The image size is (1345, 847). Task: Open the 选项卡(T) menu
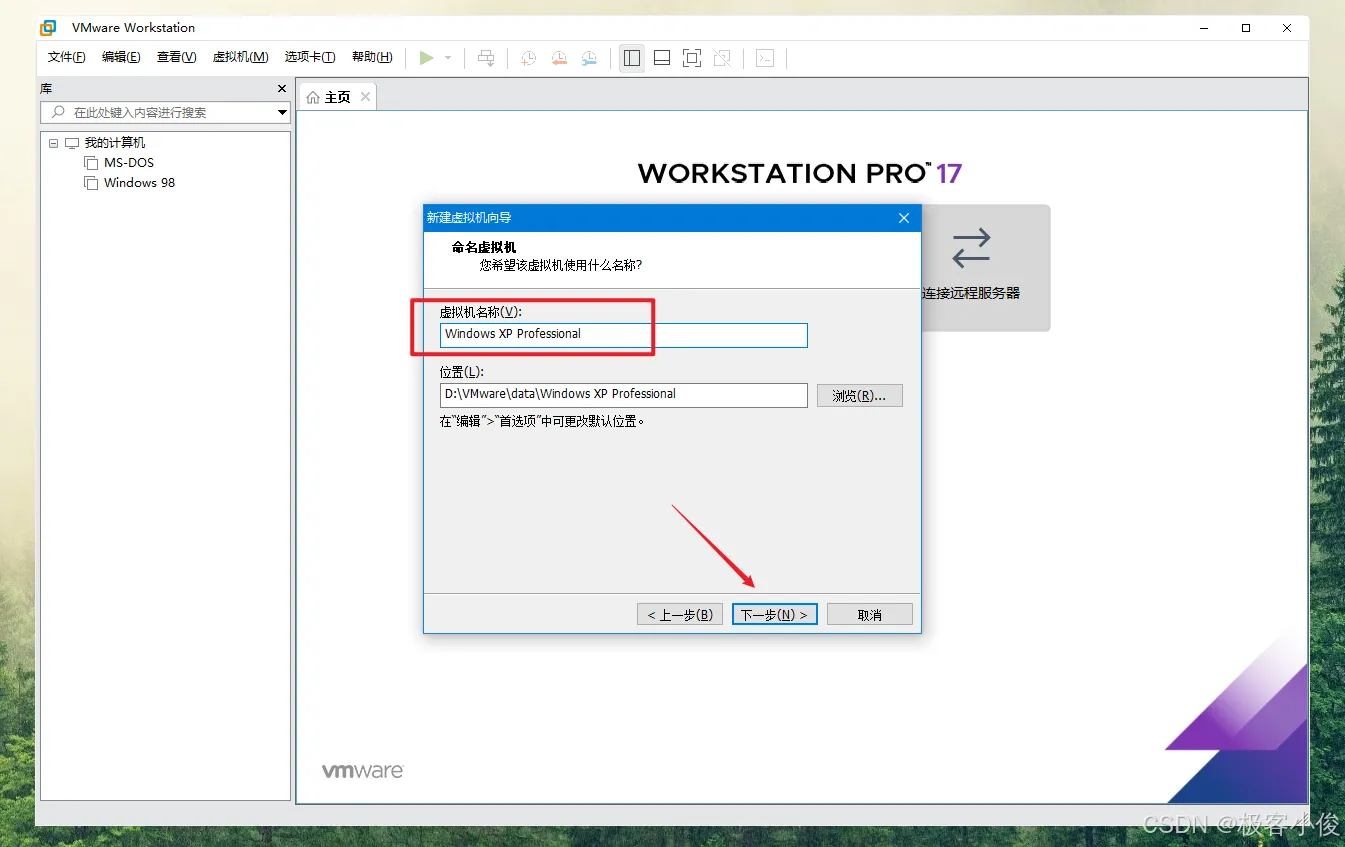tap(310, 57)
